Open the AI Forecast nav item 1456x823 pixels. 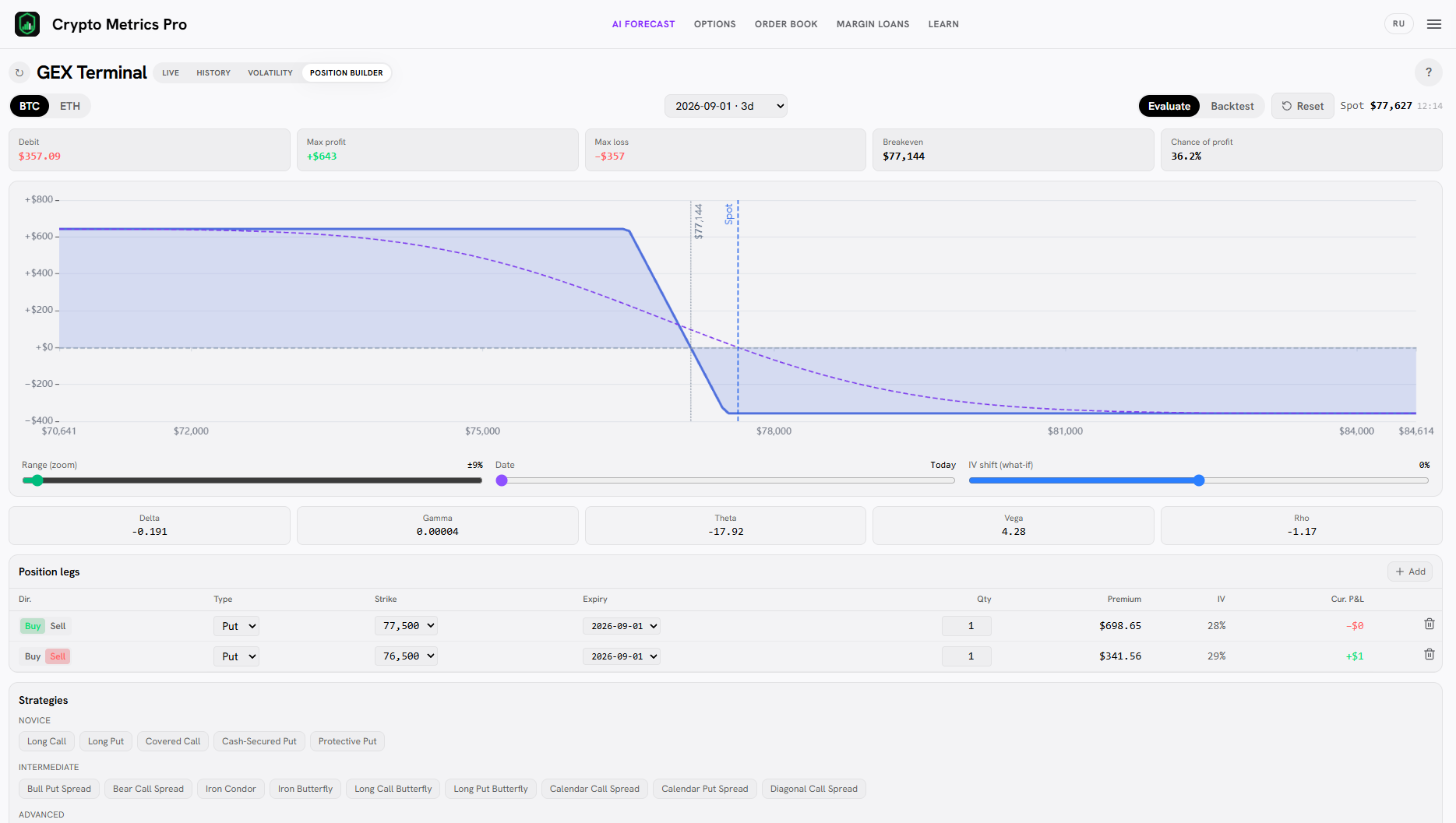(x=643, y=24)
